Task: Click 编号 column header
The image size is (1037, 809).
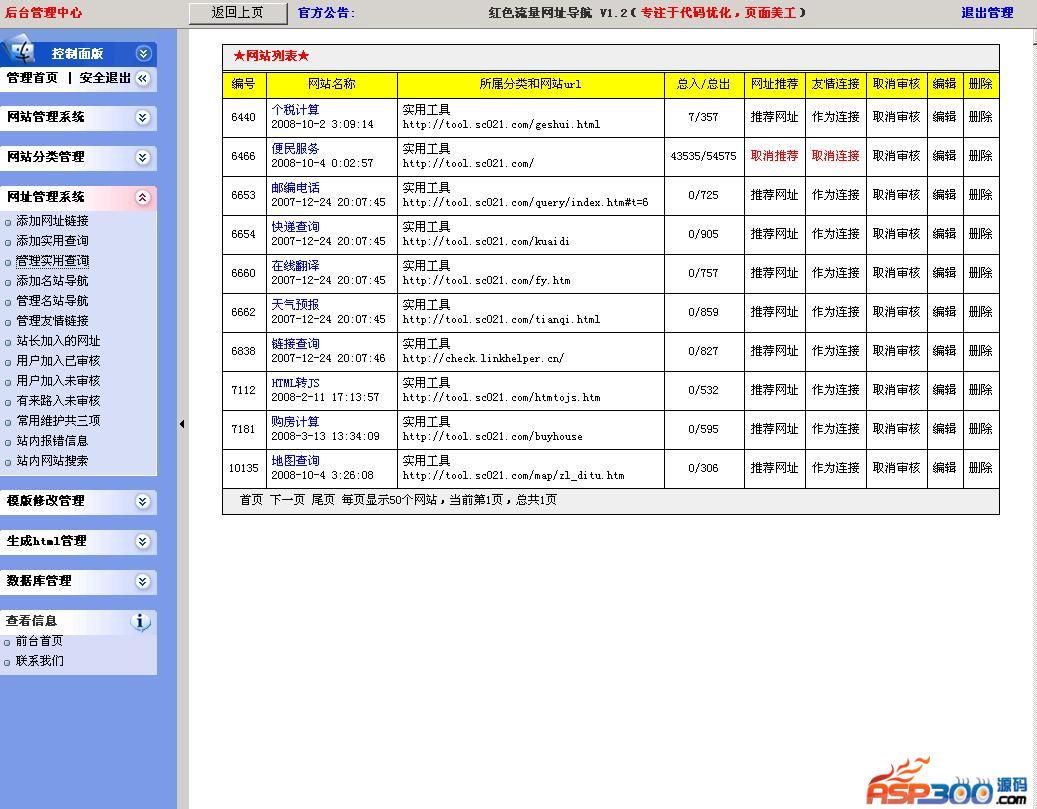Action: pos(243,84)
